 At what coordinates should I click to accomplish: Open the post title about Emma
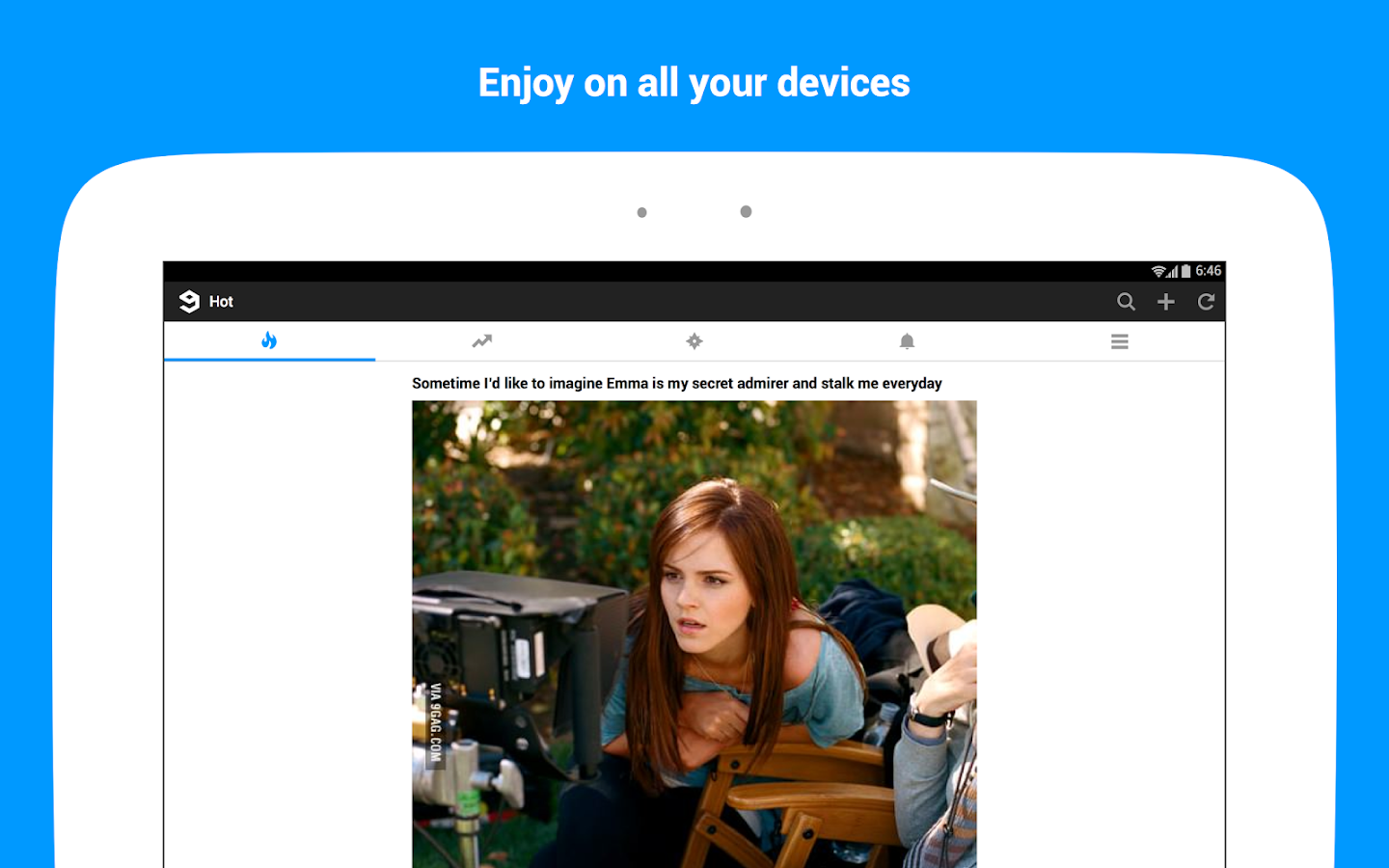pos(677,383)
